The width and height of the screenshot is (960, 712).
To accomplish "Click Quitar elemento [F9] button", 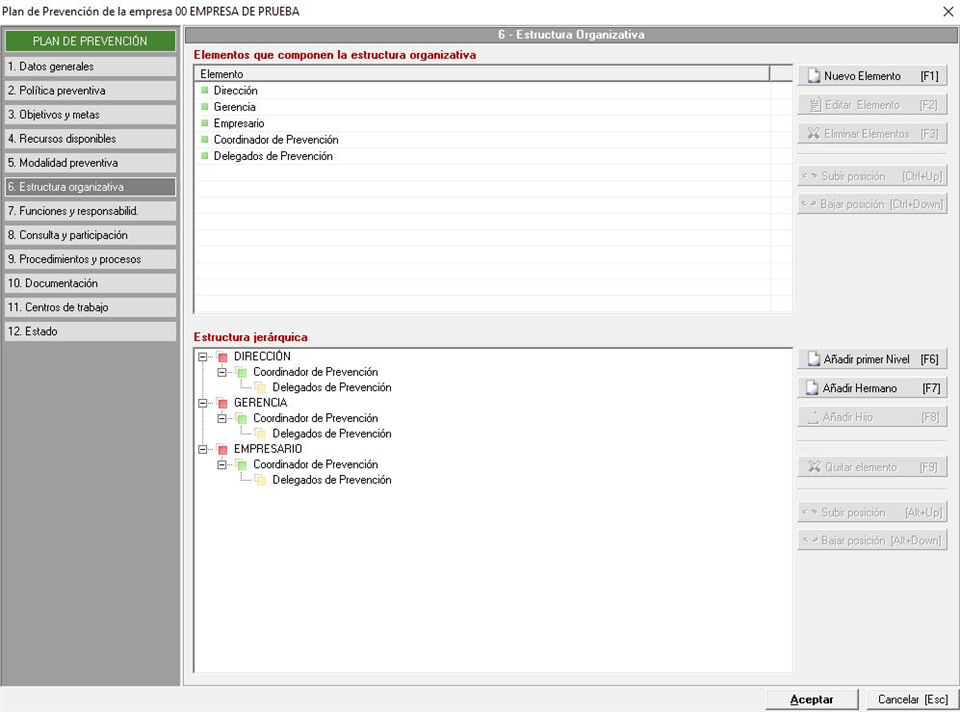I will coord(872,467).
